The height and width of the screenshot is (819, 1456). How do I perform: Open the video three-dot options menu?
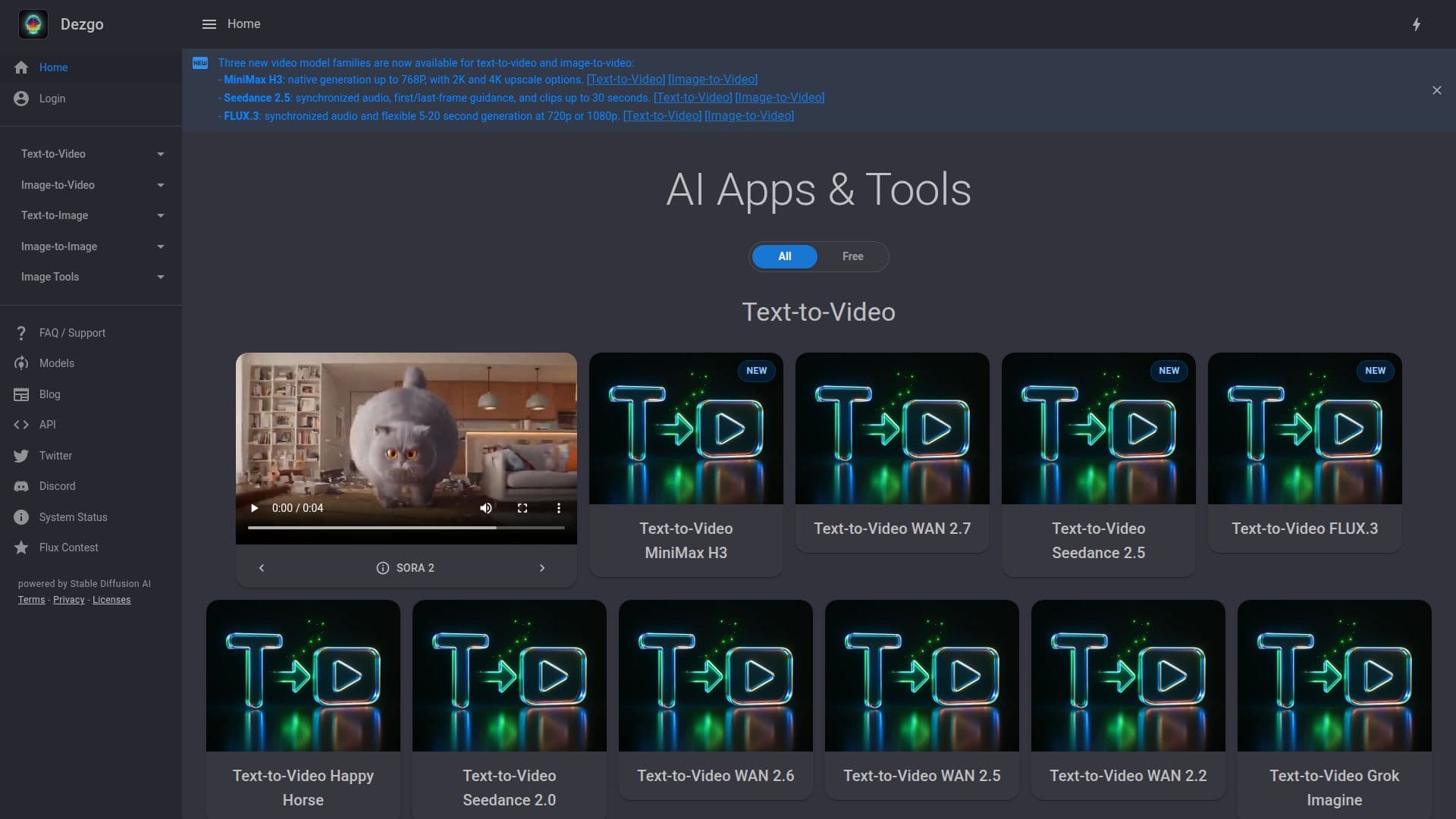(x=559, y=508)
